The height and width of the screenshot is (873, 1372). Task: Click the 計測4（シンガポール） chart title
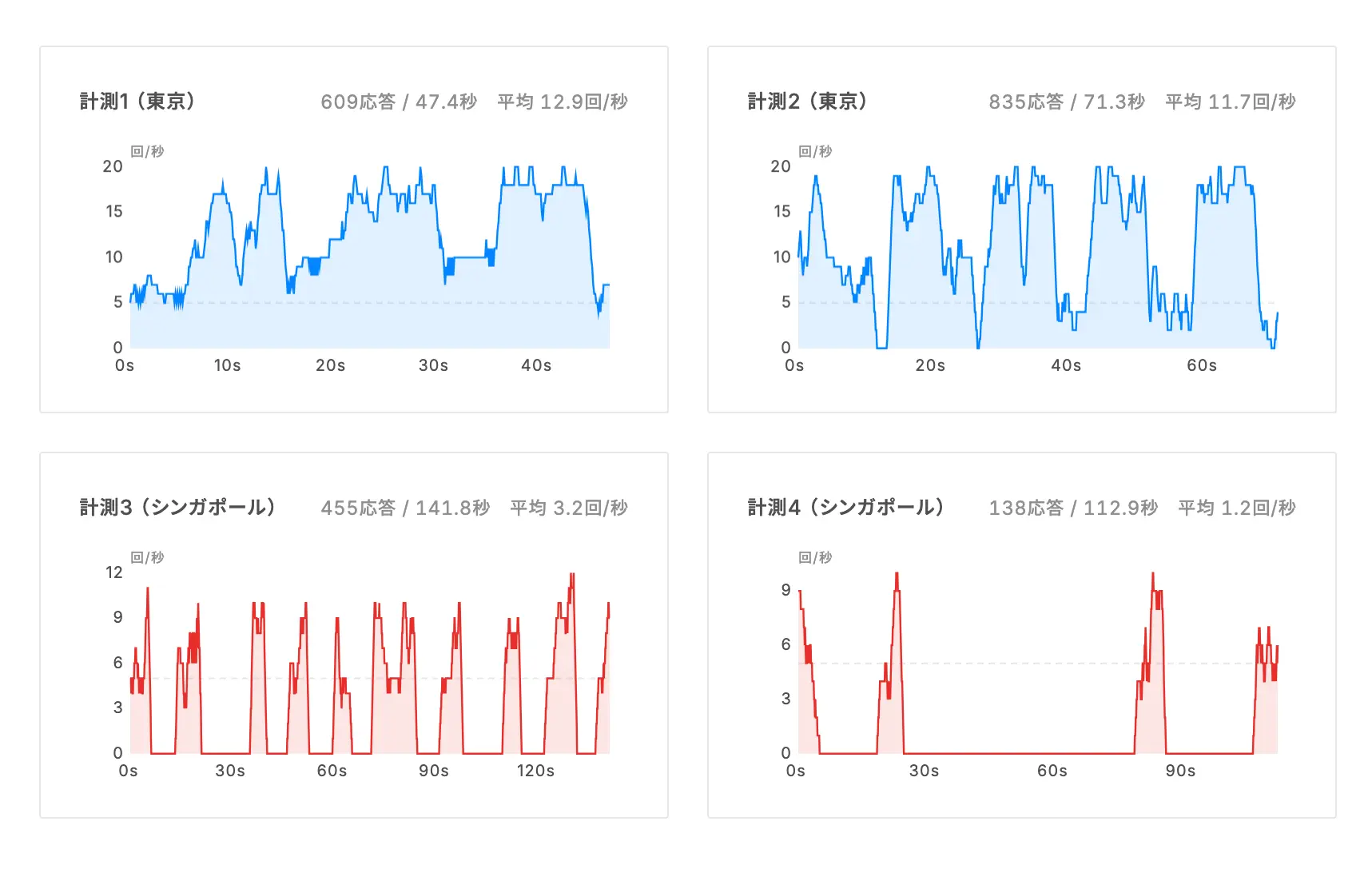[x=846, y=508]
